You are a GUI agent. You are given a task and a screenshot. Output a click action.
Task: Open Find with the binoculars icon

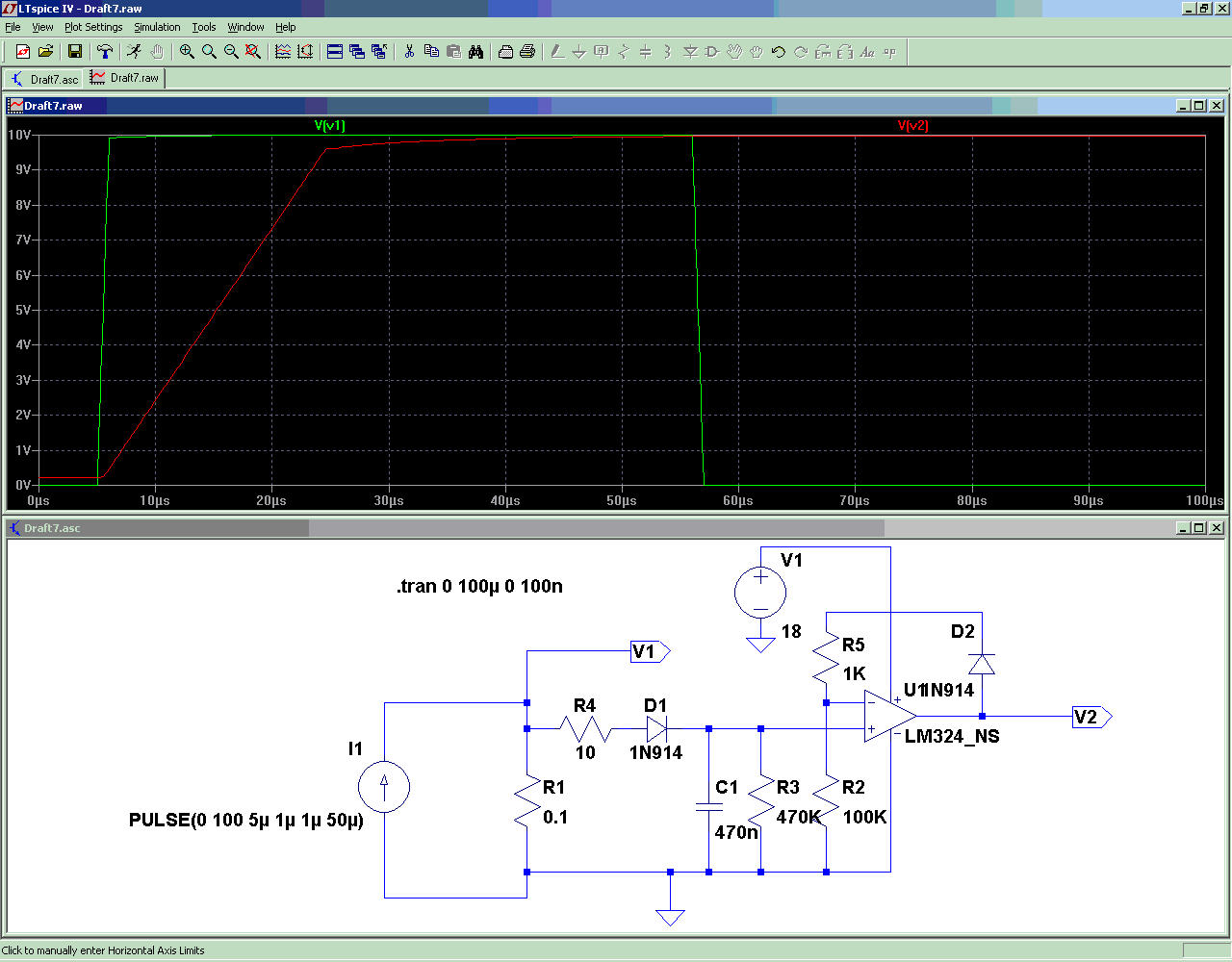point(475,52)
